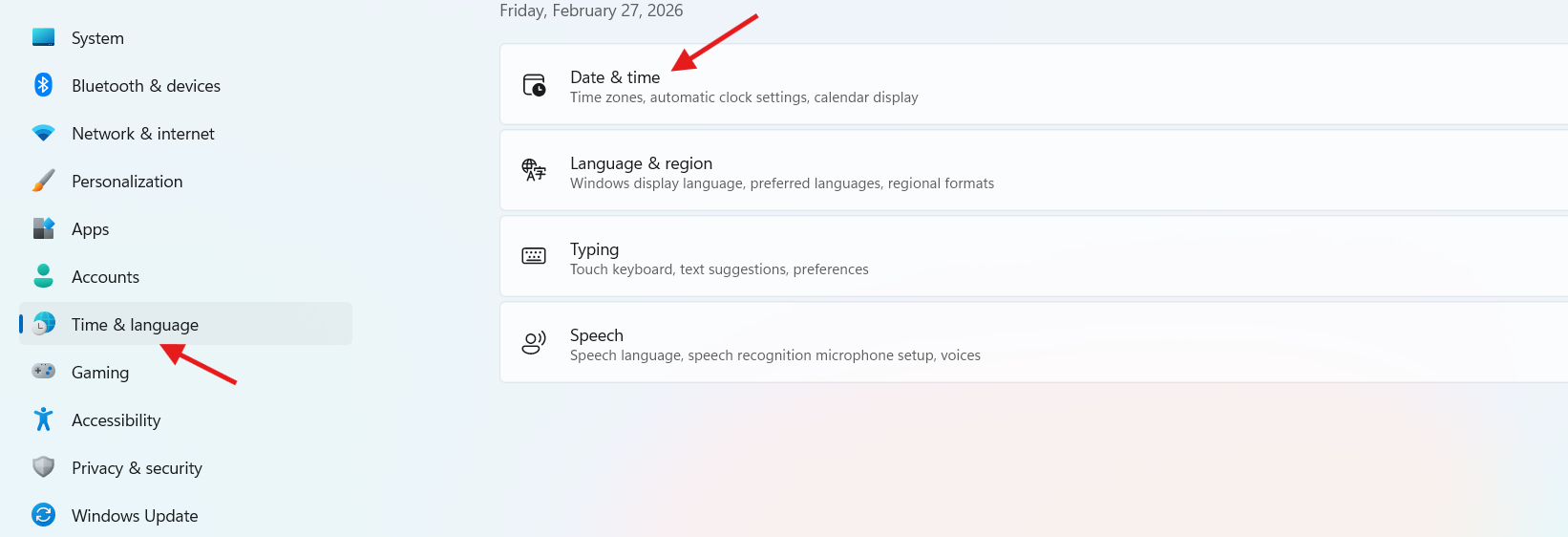Click the Privacy shield icon

pyautogui.click(x=44, y=467)
